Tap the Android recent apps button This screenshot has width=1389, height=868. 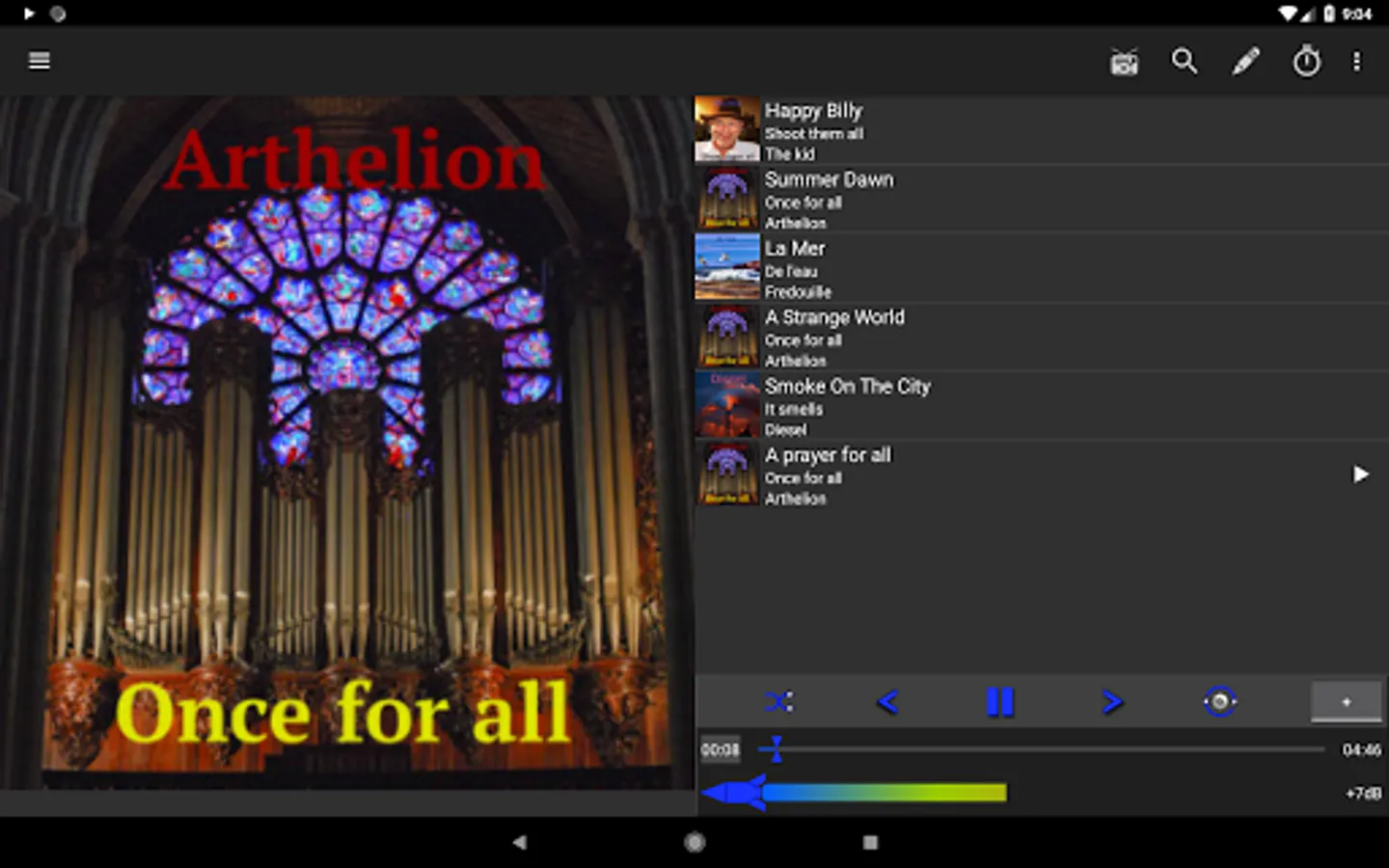(870, 842)
